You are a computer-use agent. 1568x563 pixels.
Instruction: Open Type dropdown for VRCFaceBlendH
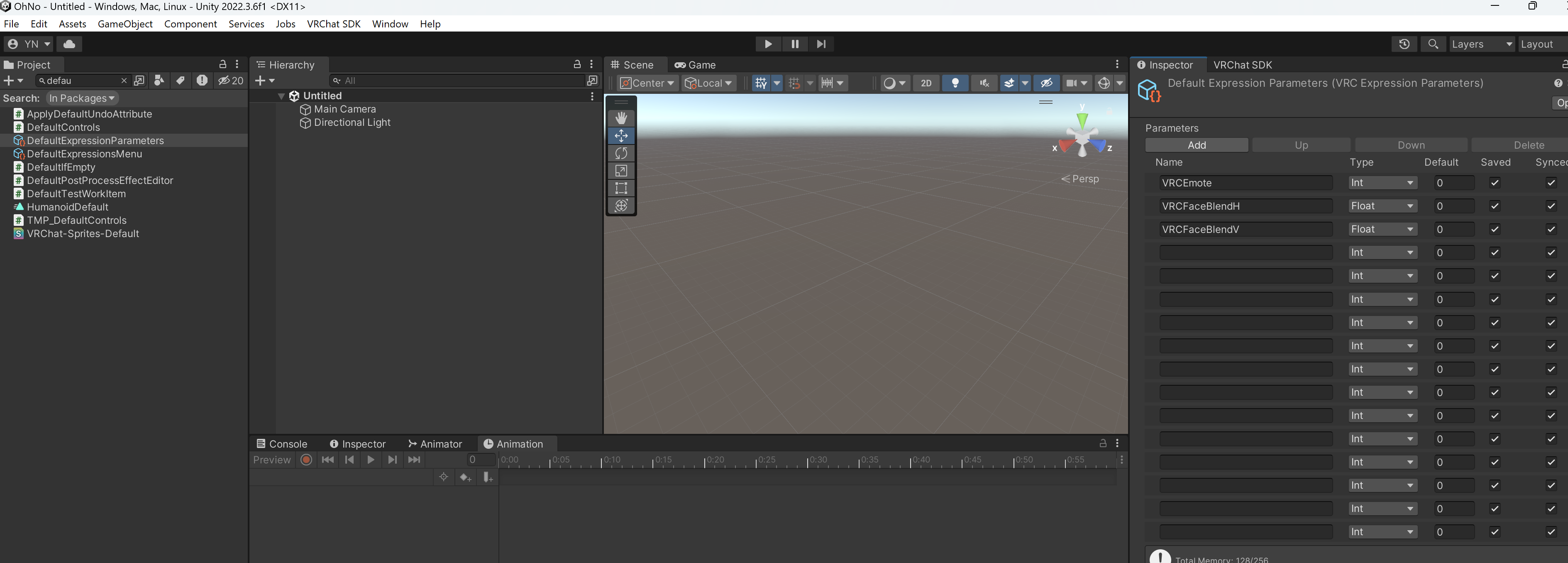pos(1382,206)
